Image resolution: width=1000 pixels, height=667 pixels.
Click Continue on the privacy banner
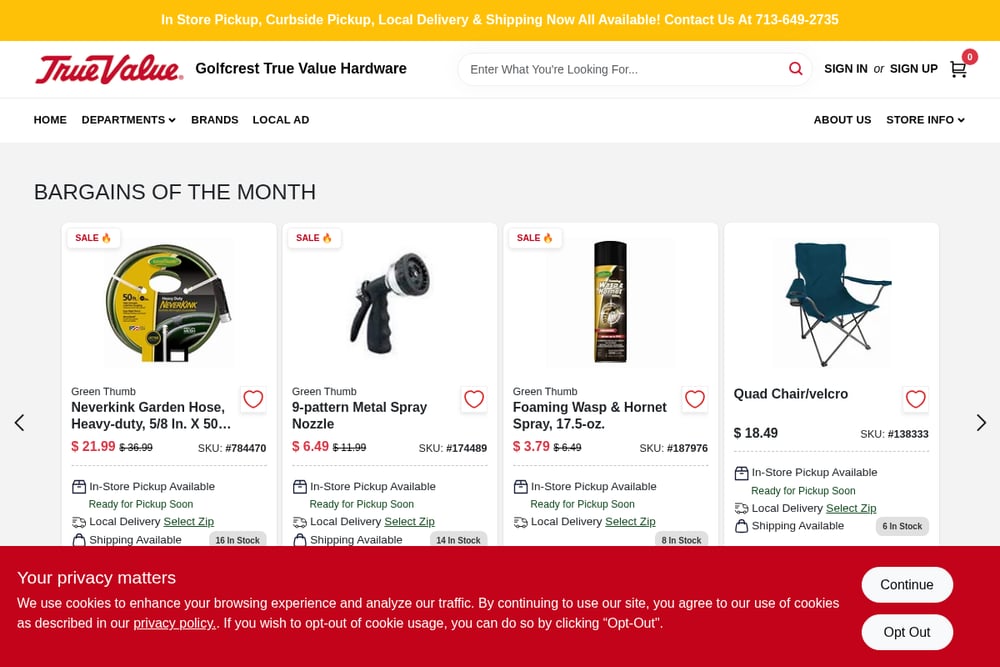pyautogui.click(x=907, y=585)
